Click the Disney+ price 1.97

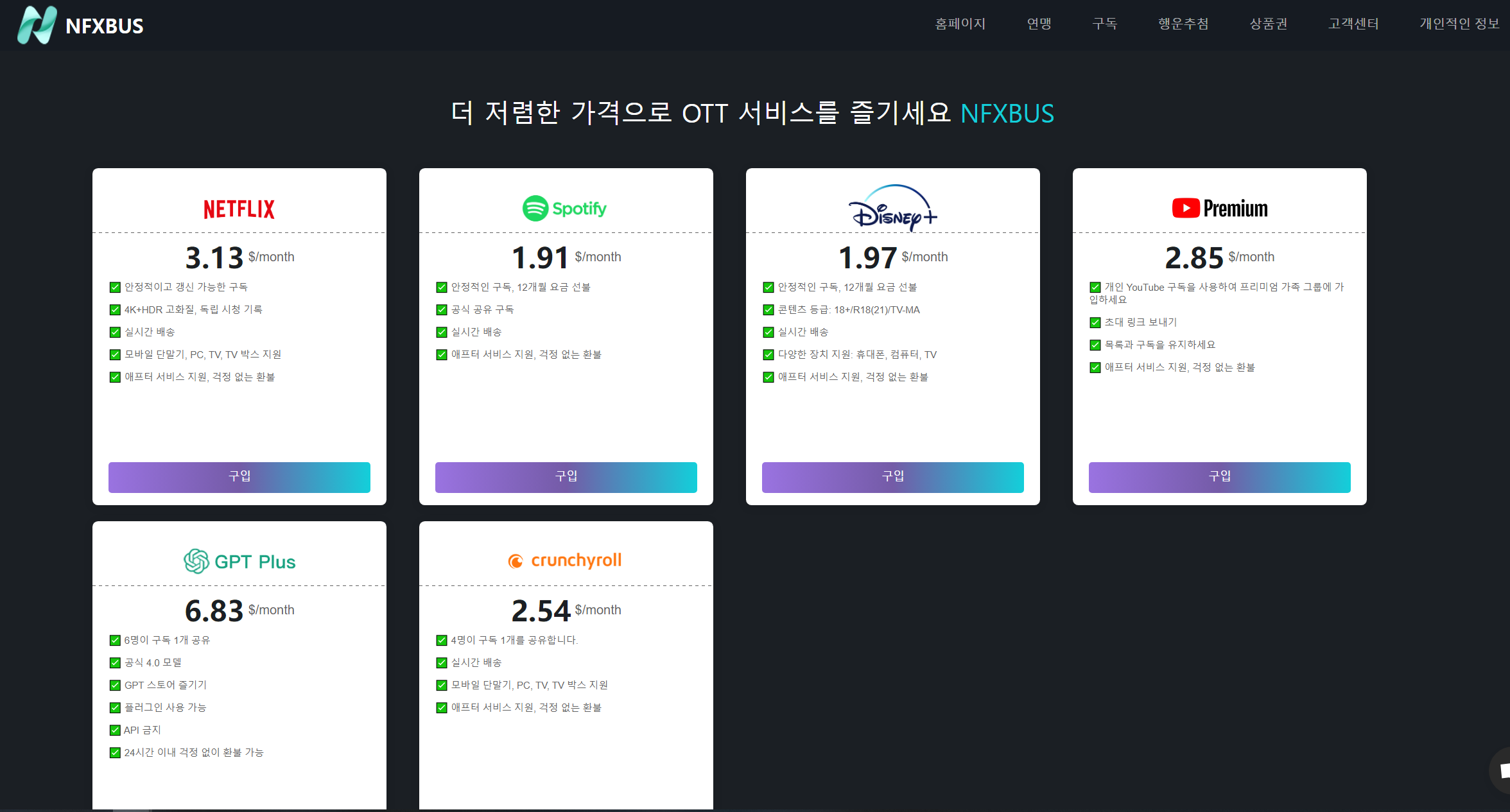(867, 258)
